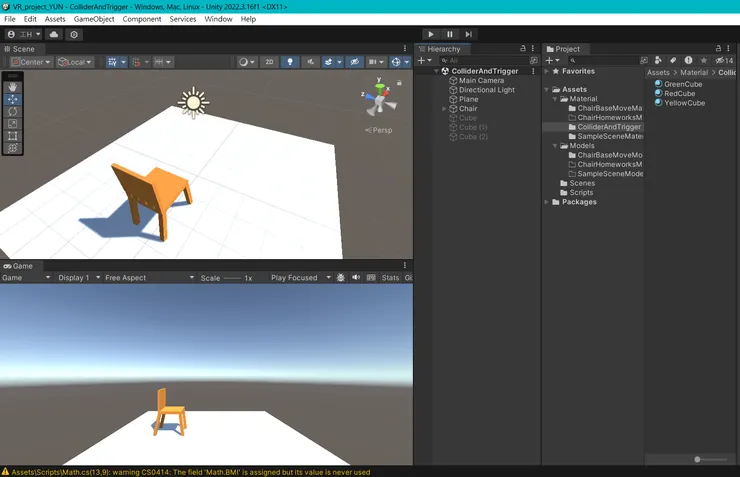
Task: Open the GameObject menu
Action: pos(94,19)
